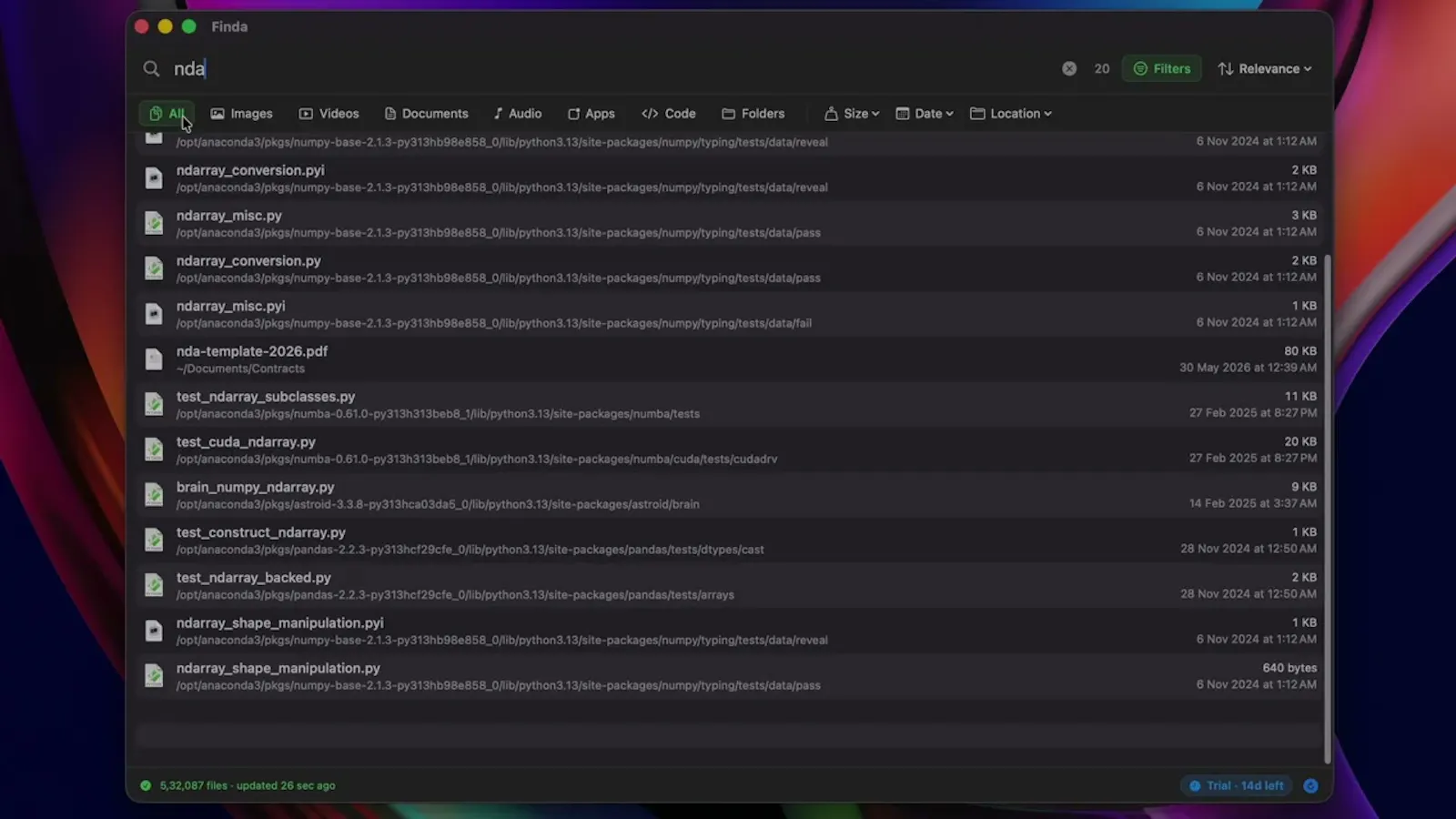Screen dimensions: 1456x819
Task: Select the nda-template-2026.pdf result name
Action: pos(252,351)
